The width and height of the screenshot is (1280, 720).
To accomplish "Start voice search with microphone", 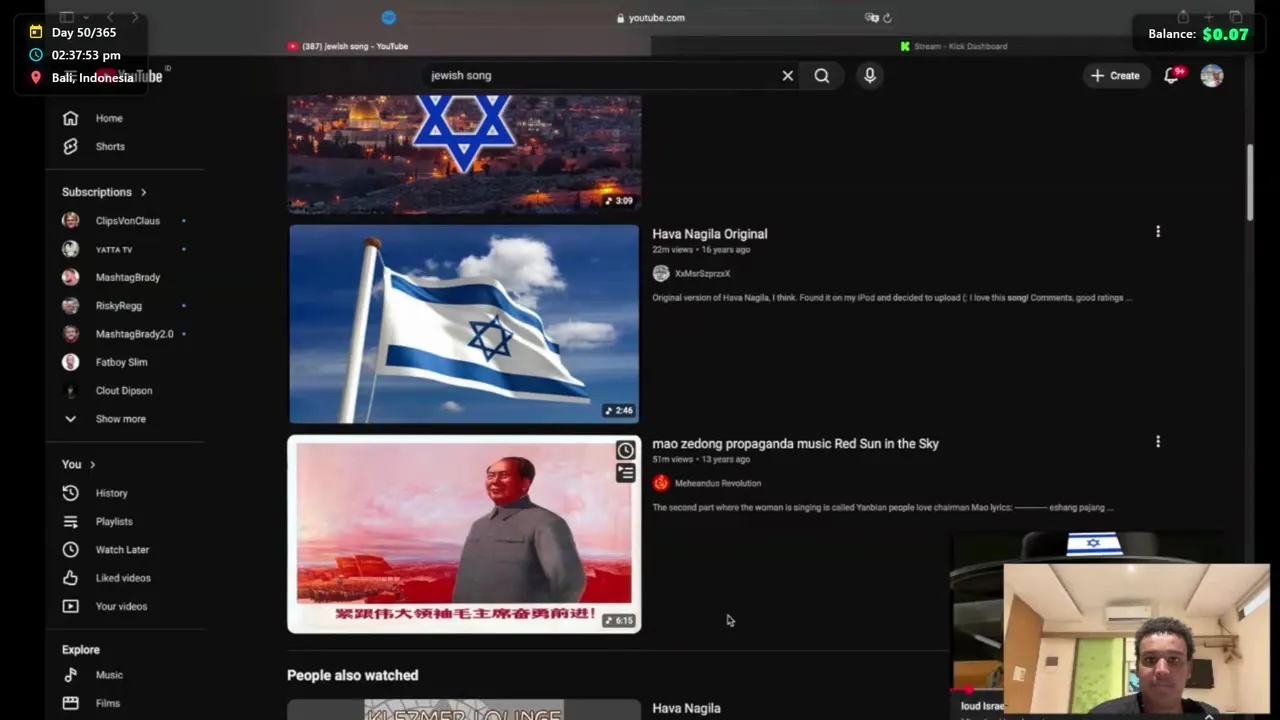I will (870, 75).
